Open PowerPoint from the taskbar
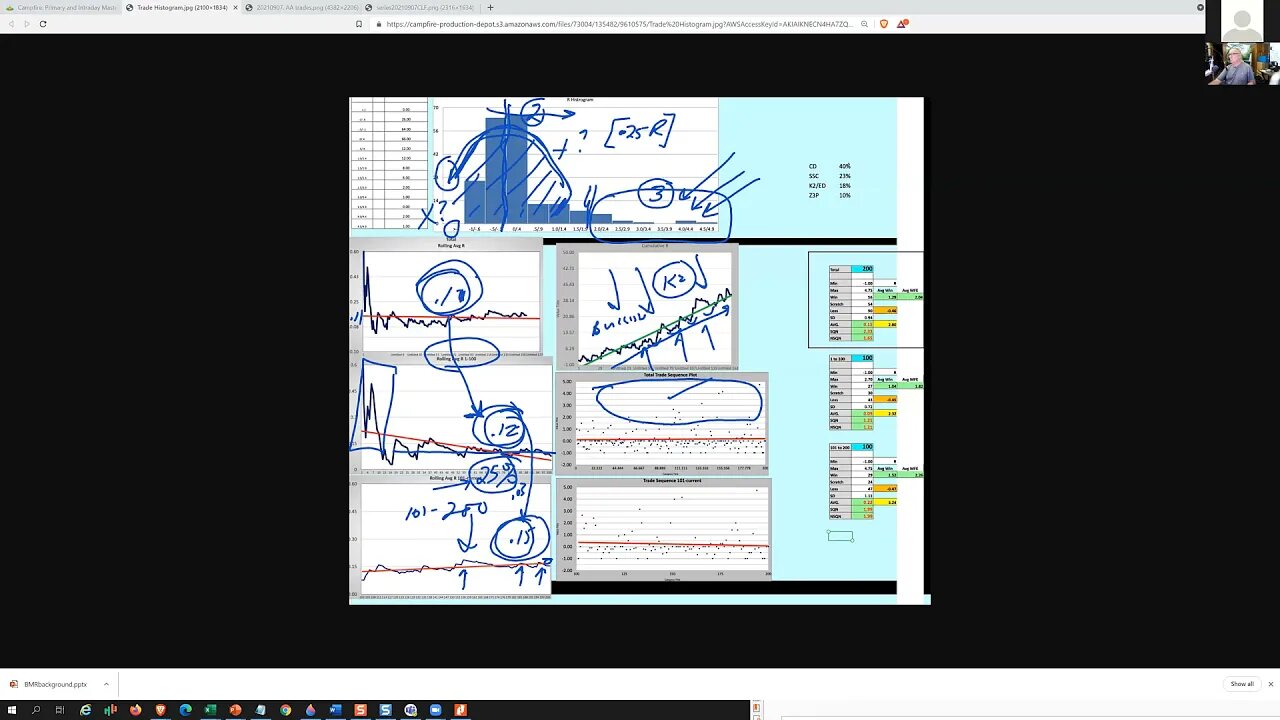The width and height of the screenshot is (1280, 720). click(x=236, y=710)
